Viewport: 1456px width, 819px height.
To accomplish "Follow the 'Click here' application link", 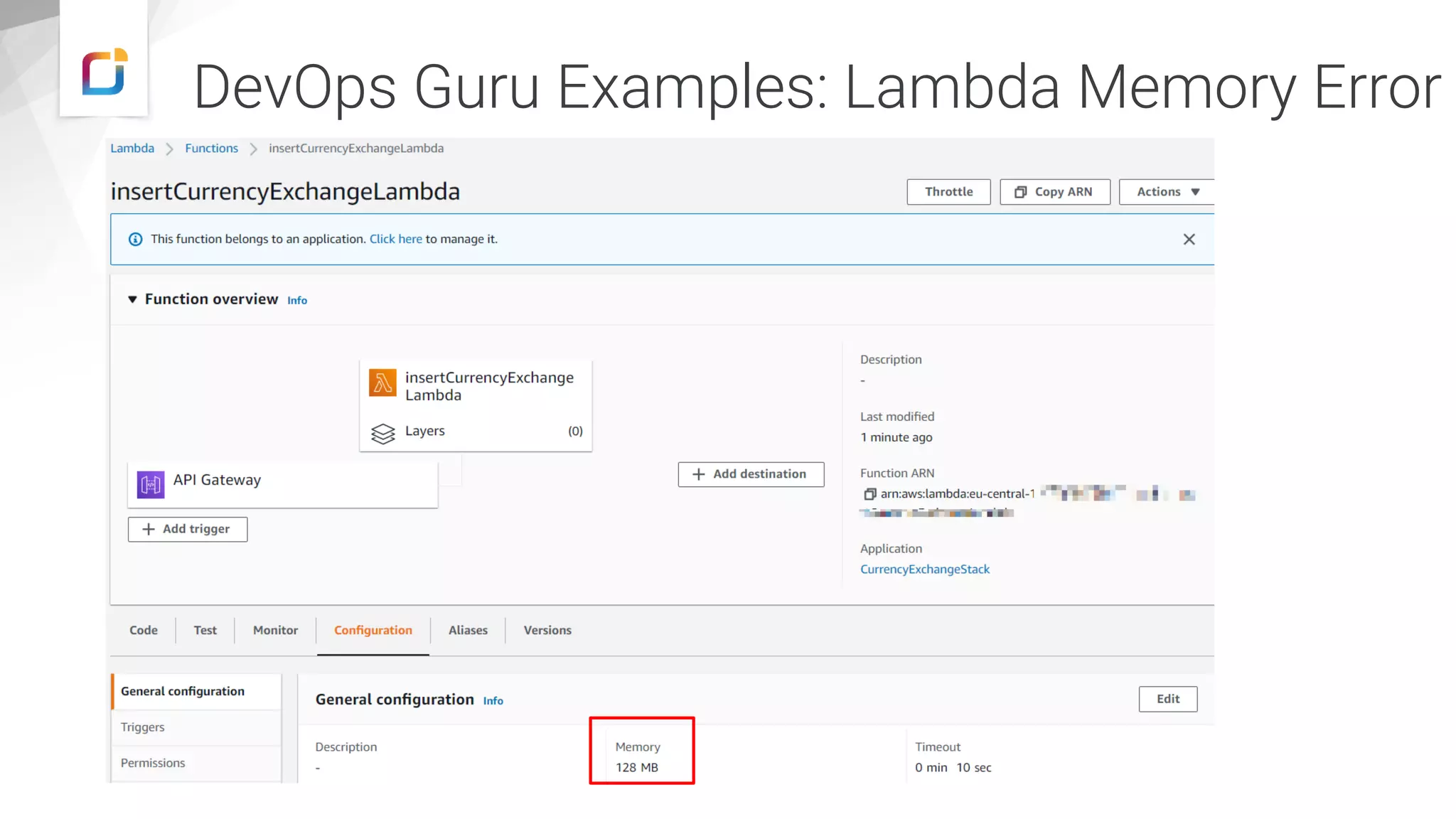I will click(x=395, y=239).
